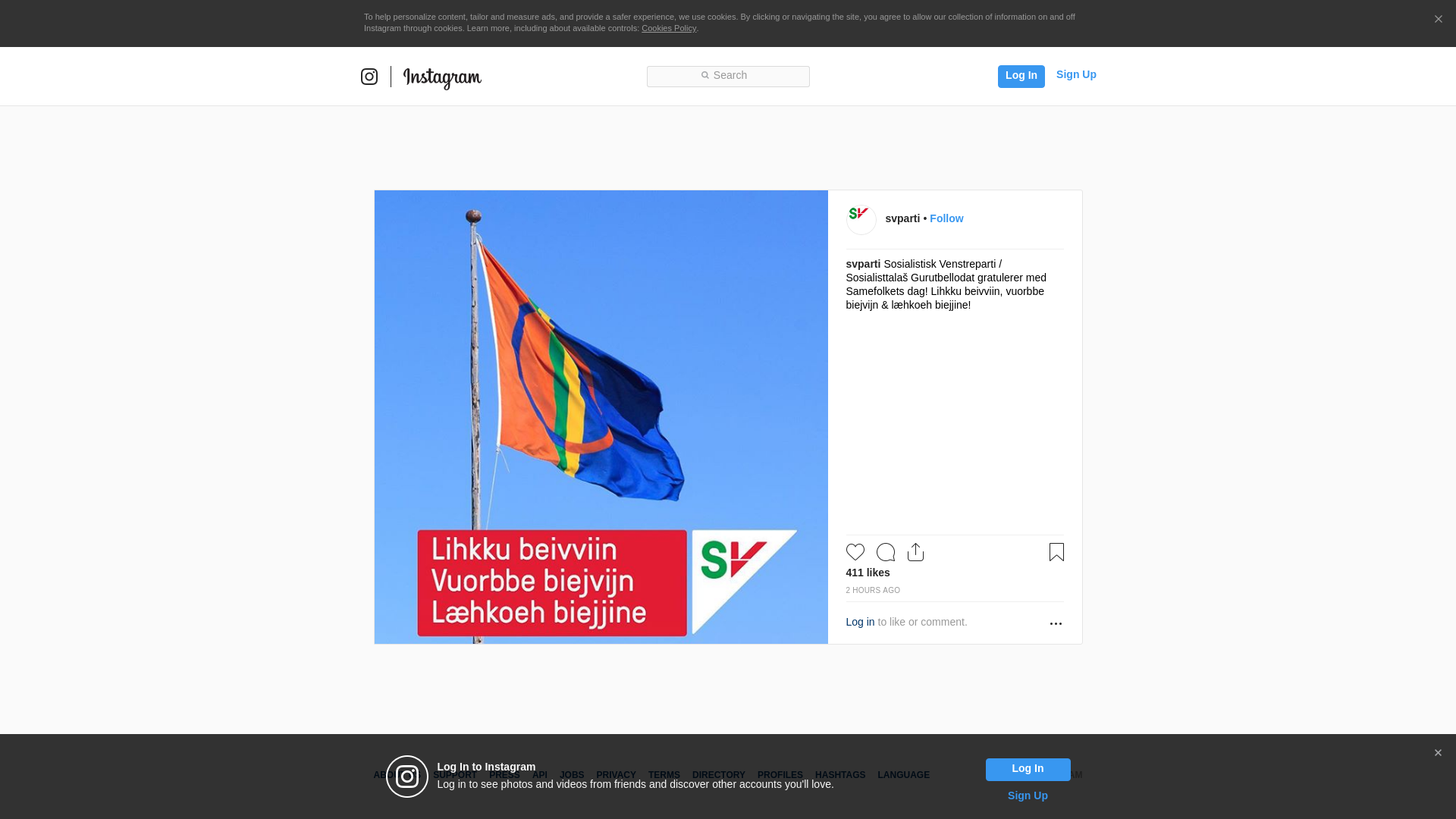
Task: Save post with bookmark icon
Action: (1056, 552)
